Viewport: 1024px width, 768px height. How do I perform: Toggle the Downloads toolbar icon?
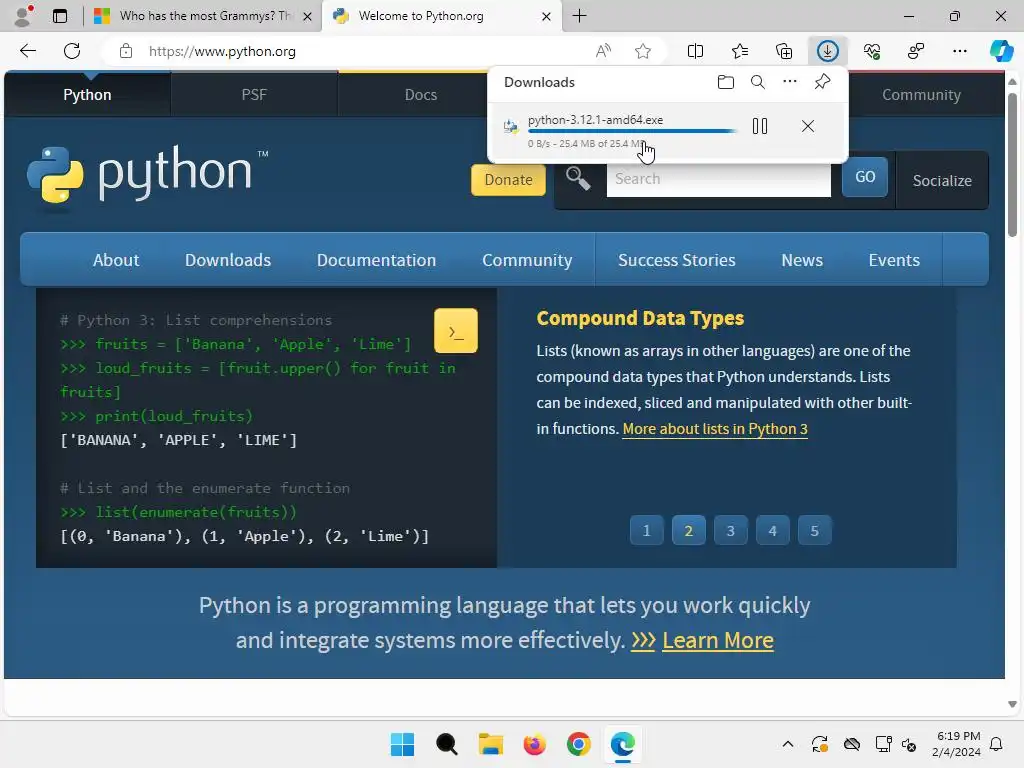pos(827,51)
